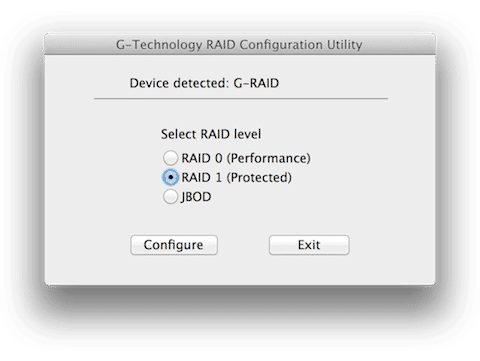Choose the JBOD radio button
Screen dimensions: 480x361
[170, 197]
